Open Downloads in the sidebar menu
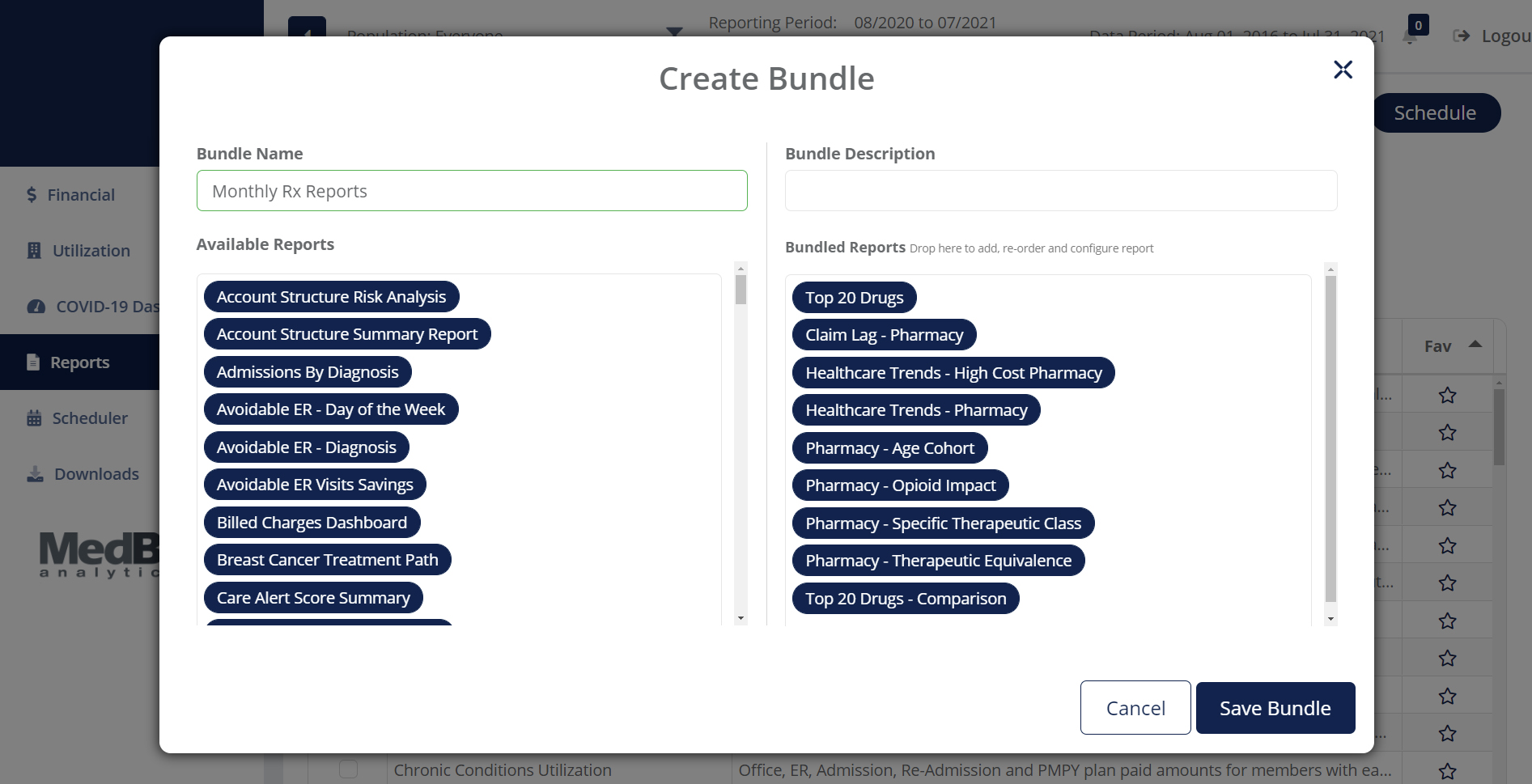 (96, 474)
